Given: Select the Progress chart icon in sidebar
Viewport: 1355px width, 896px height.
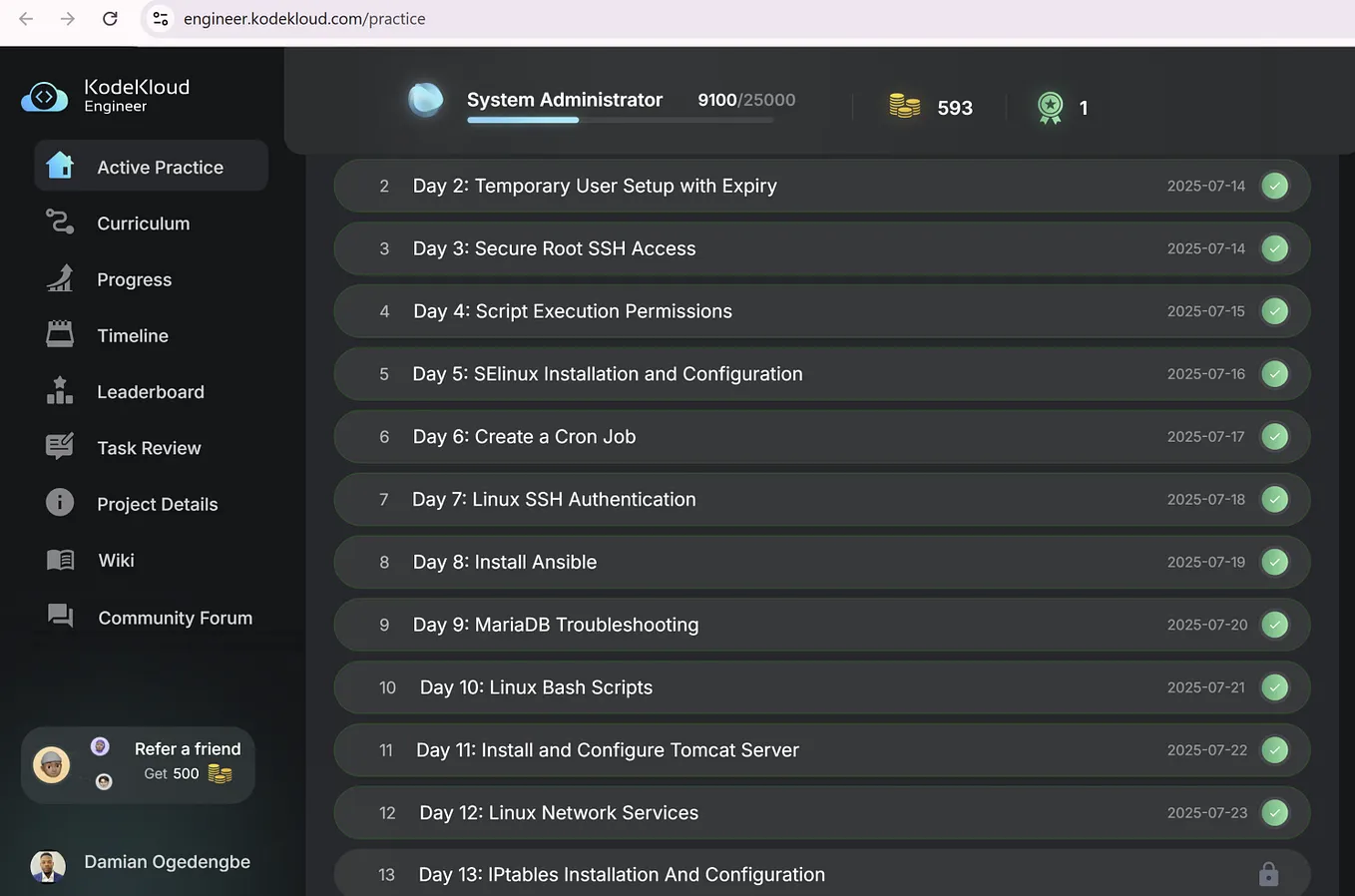Looking at the screenshot, I should [60, 279].
